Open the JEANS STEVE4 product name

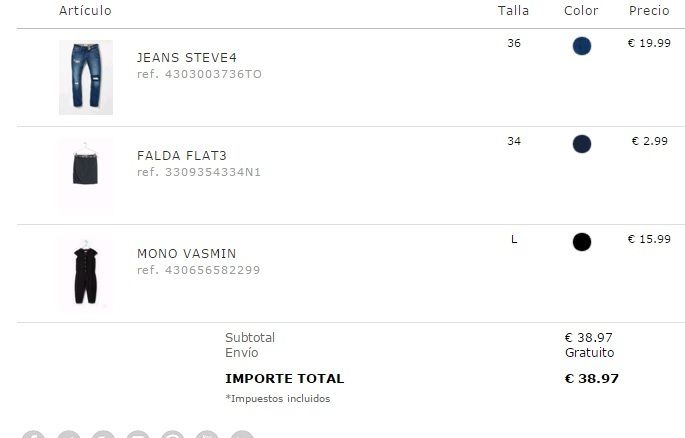187,58
